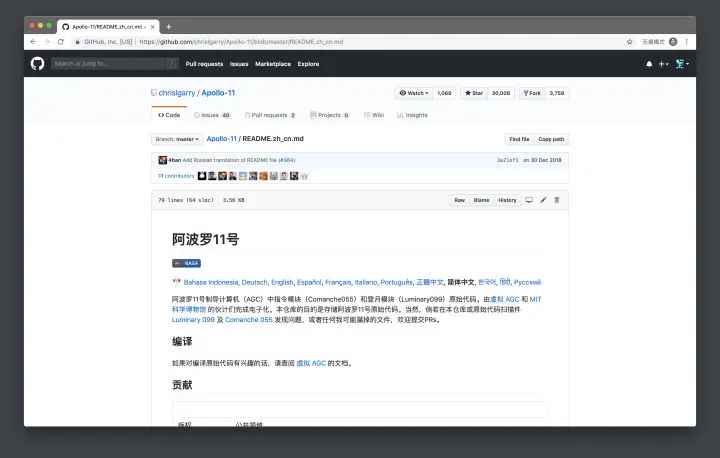Viewport: 720px width, 458px height.
Task: Click the 1,069 watchers count
Action: pyautogui.click(x=444, y=93)
